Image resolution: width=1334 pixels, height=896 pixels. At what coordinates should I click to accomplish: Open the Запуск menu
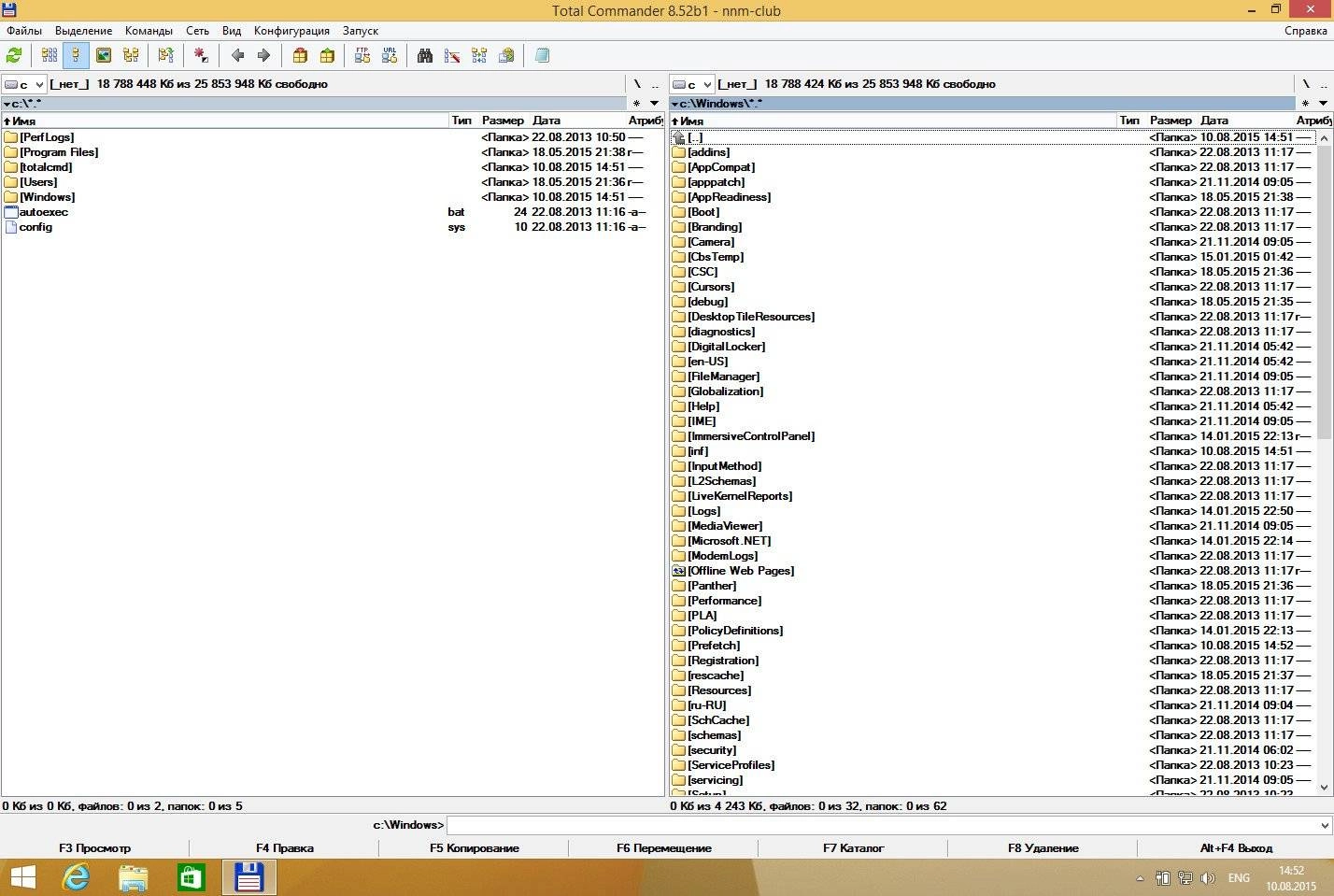point(361,31)
